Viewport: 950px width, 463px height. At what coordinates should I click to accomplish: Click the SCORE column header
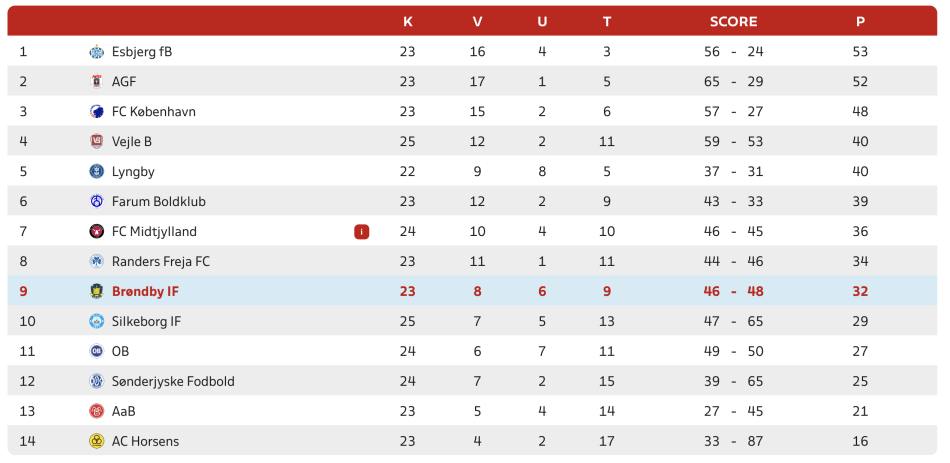[734, 22]
